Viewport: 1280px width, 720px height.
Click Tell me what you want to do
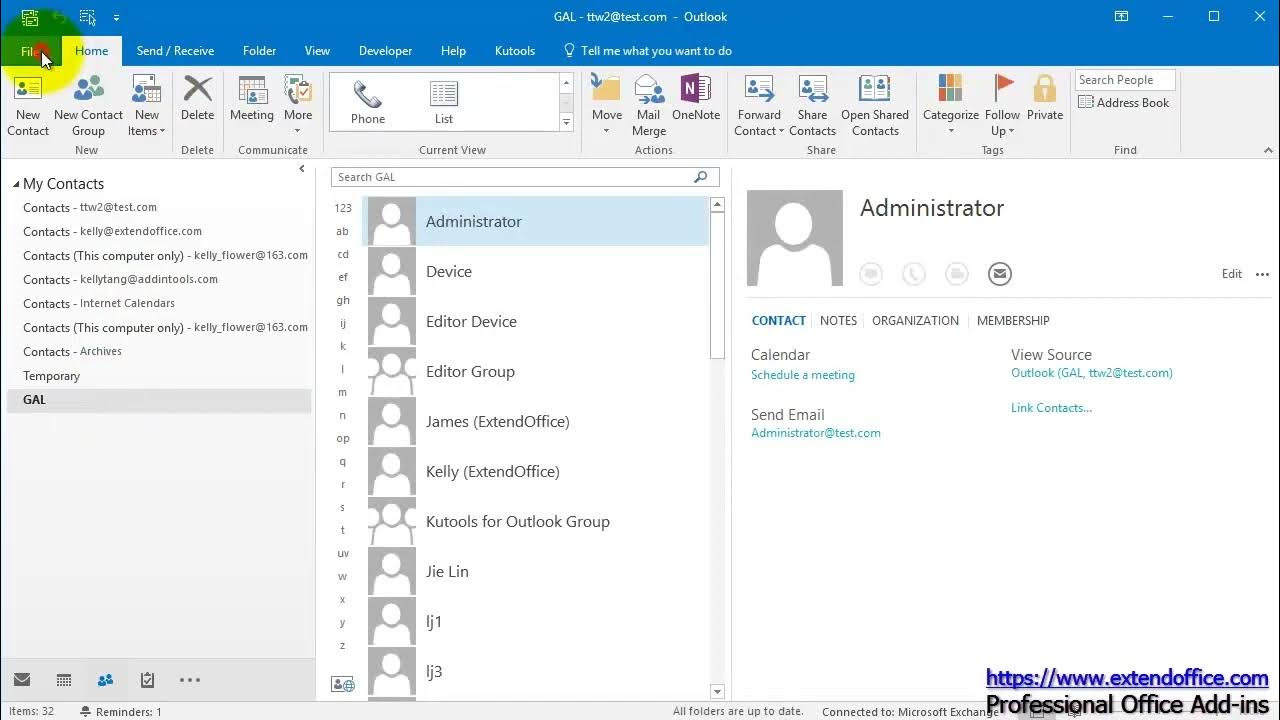[647, 51]
